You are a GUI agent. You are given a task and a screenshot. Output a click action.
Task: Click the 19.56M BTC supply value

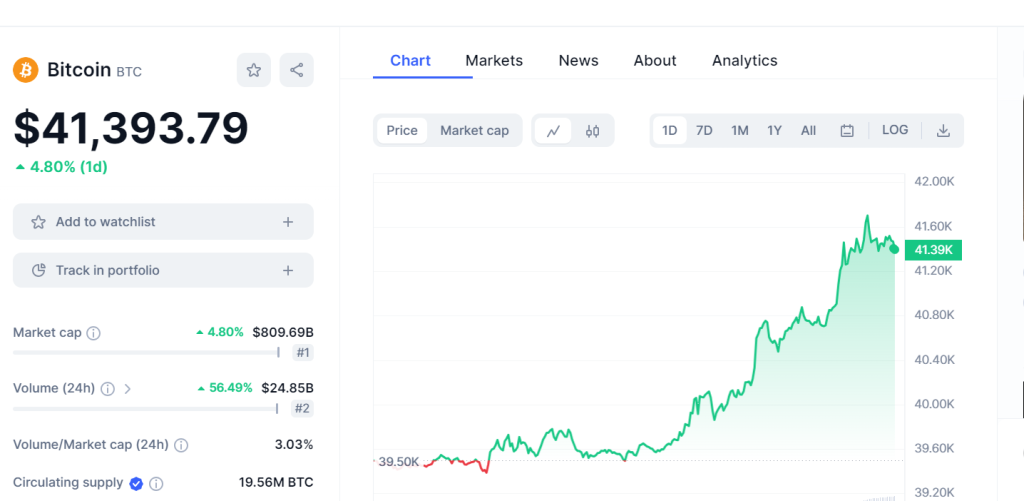(x=276, y=483)
